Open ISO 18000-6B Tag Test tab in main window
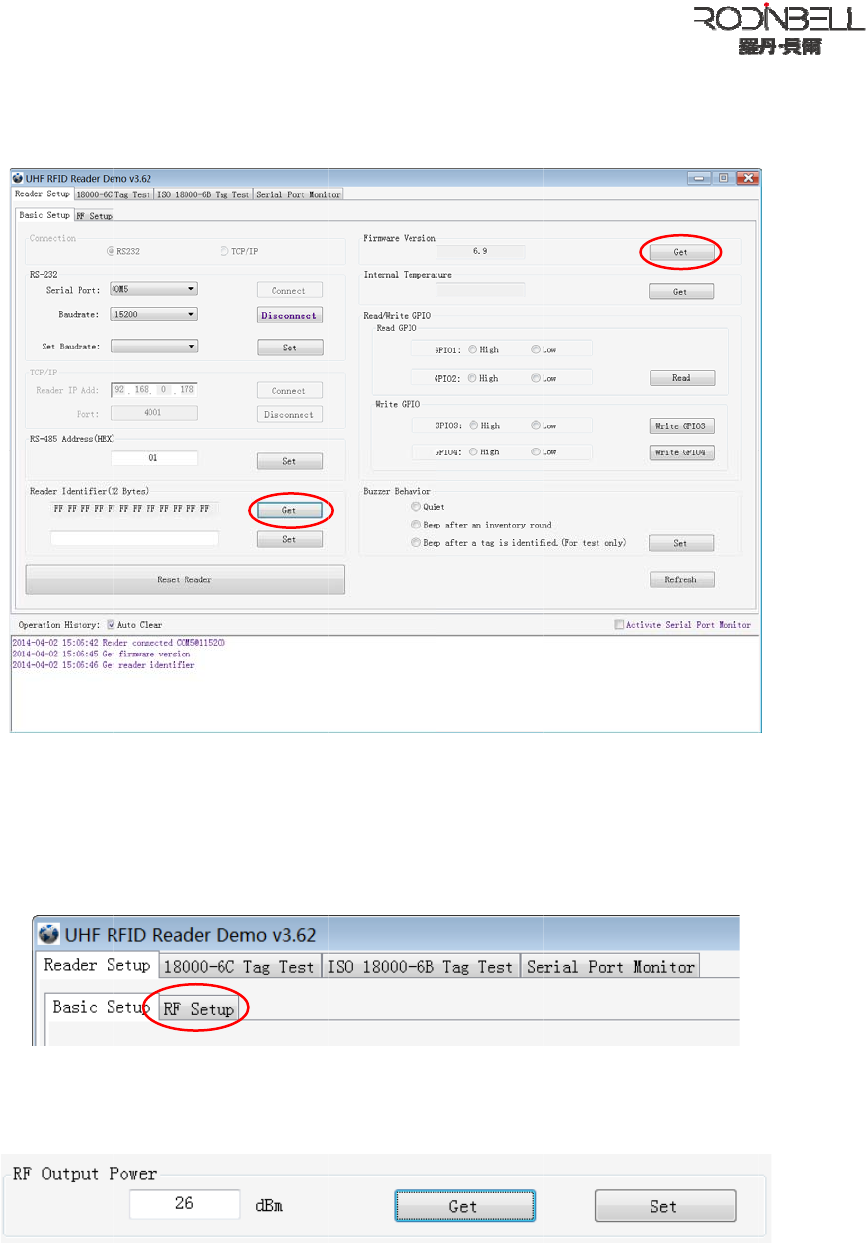The width and height of the screenshot is (867, 1243). point(203,194)
